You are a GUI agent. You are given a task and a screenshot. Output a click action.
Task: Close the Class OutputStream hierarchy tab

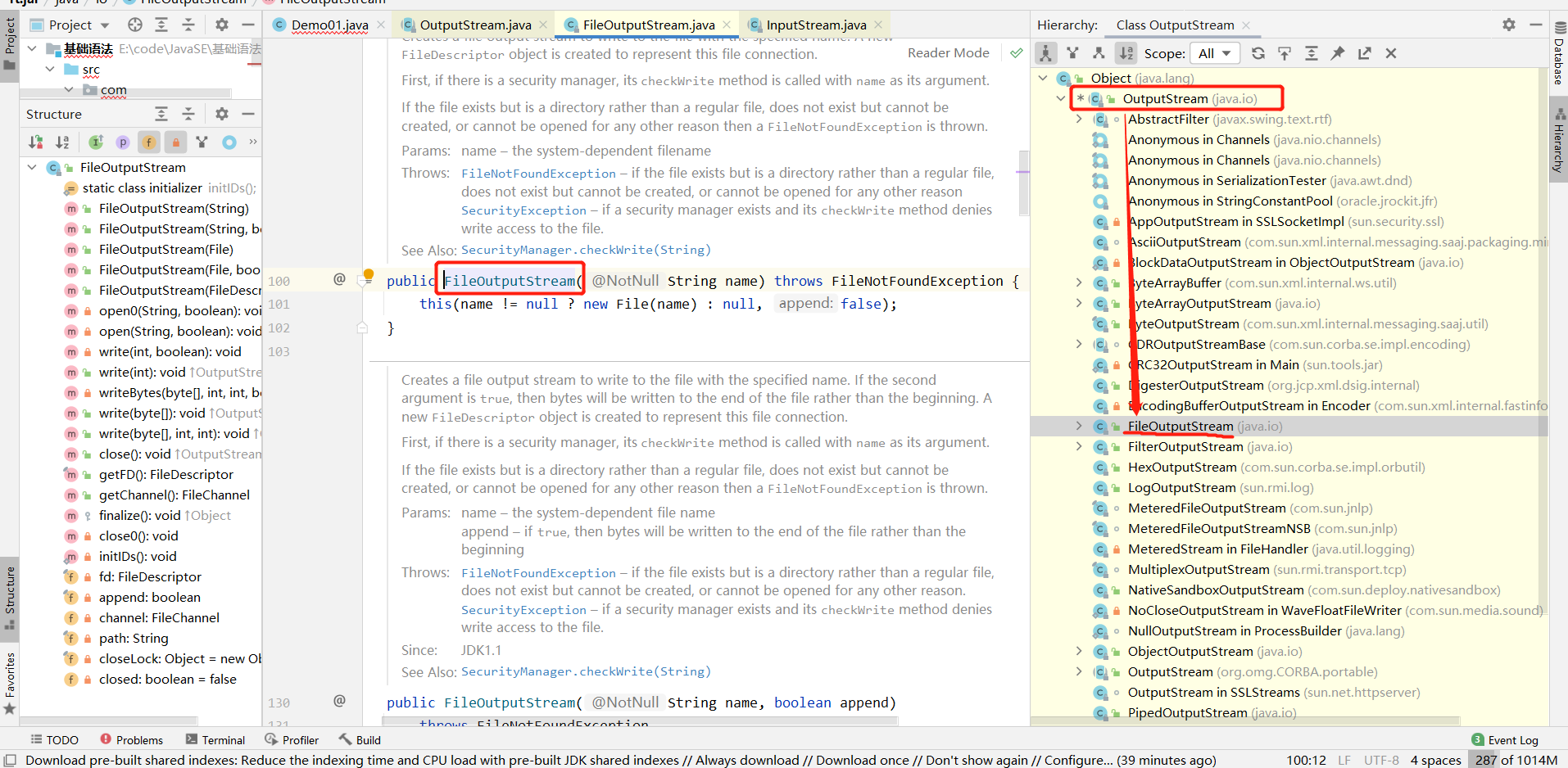point(1246,25)
